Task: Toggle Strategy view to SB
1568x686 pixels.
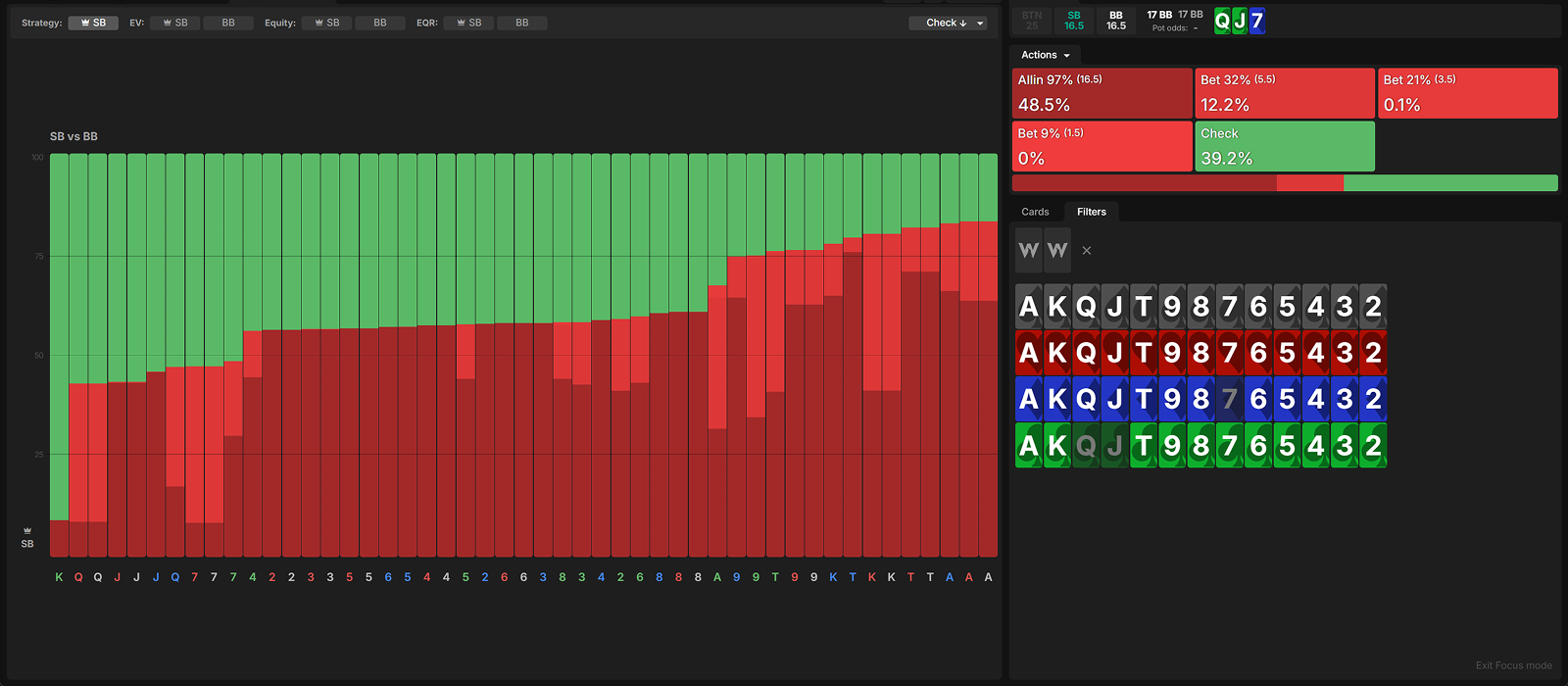Action: click(93, 23)
